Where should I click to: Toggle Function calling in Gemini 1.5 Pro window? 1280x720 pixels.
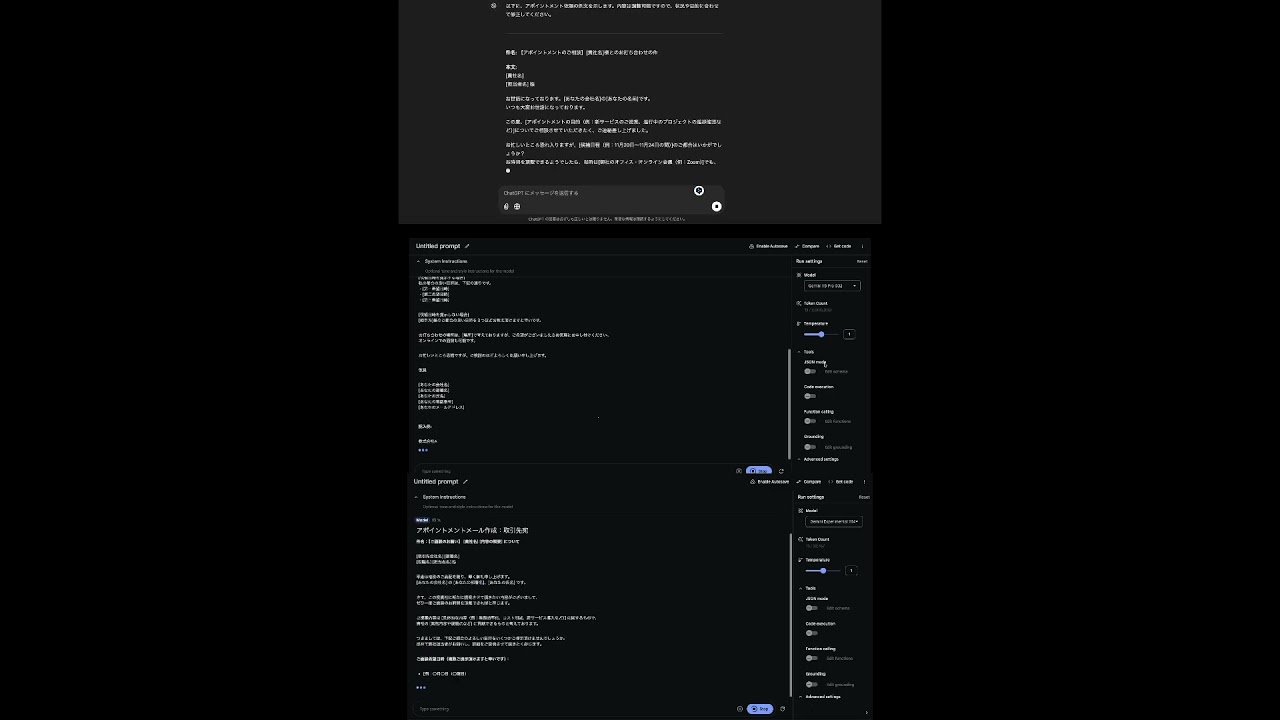pos(810,421)
